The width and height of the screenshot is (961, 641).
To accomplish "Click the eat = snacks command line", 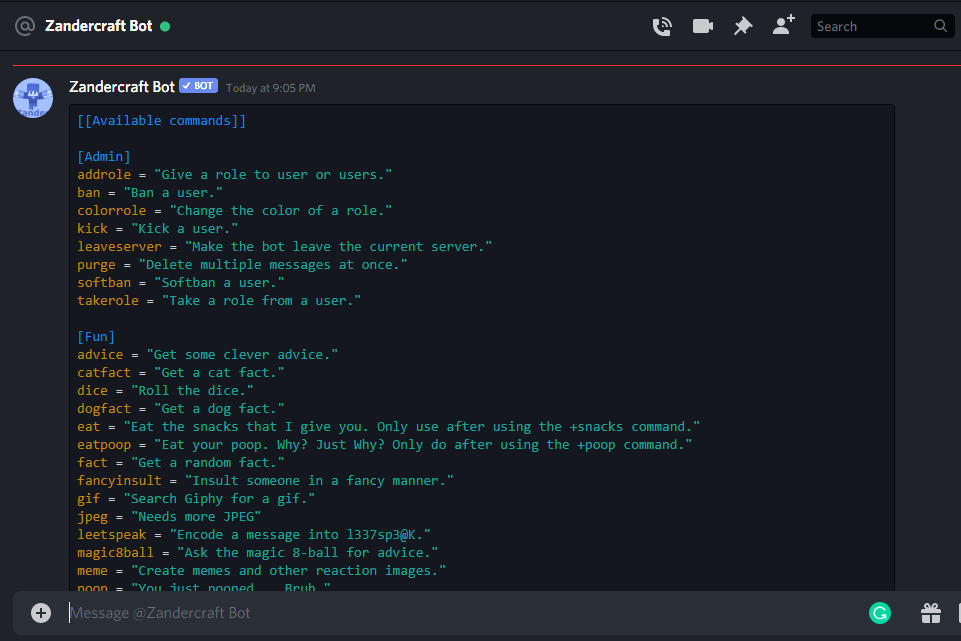I will coord(389,427).
